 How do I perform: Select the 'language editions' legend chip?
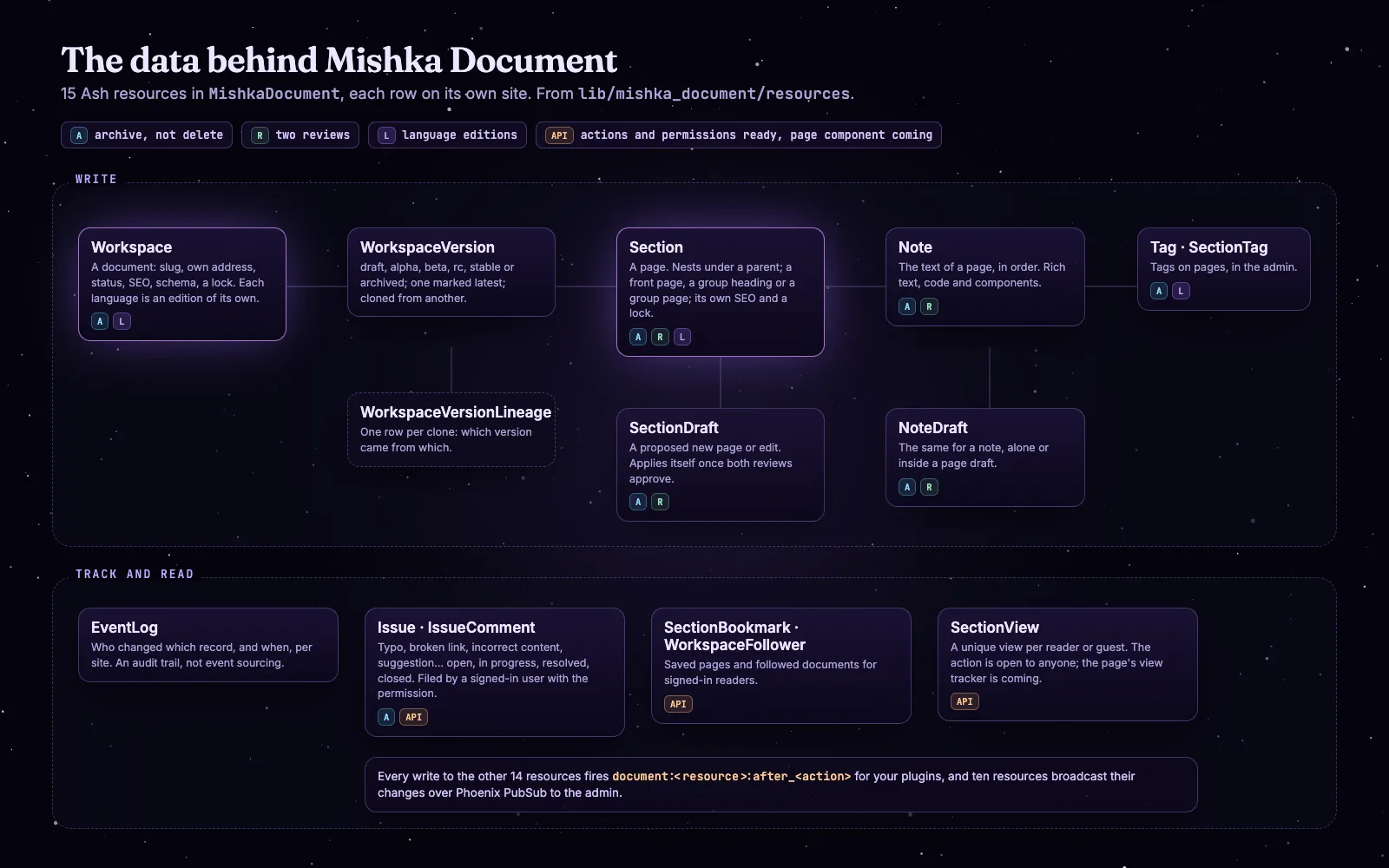(x=447, y=135)
